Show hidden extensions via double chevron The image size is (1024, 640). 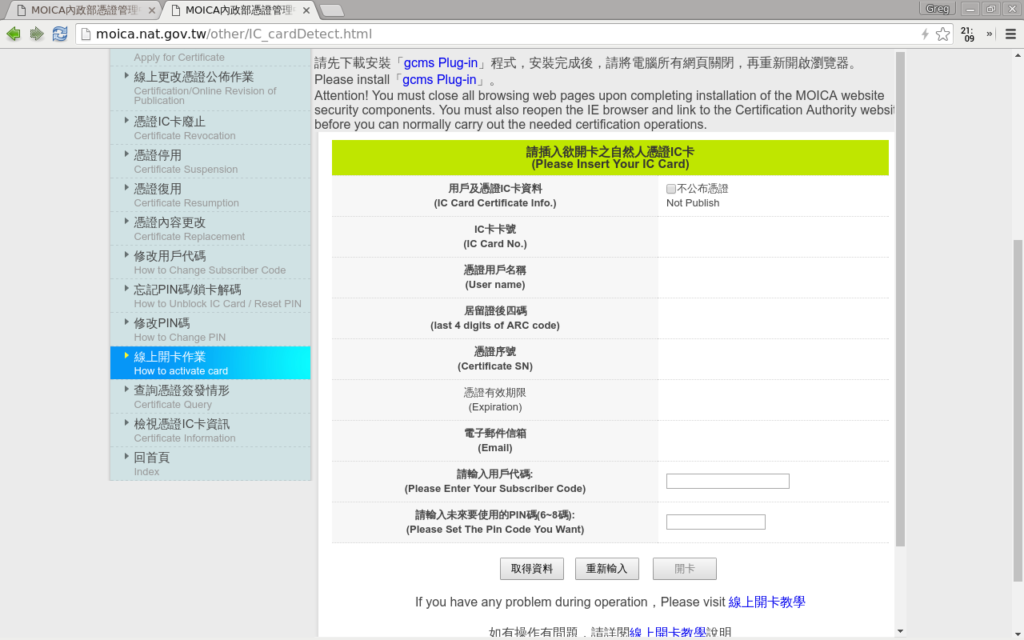coord(989,34)
